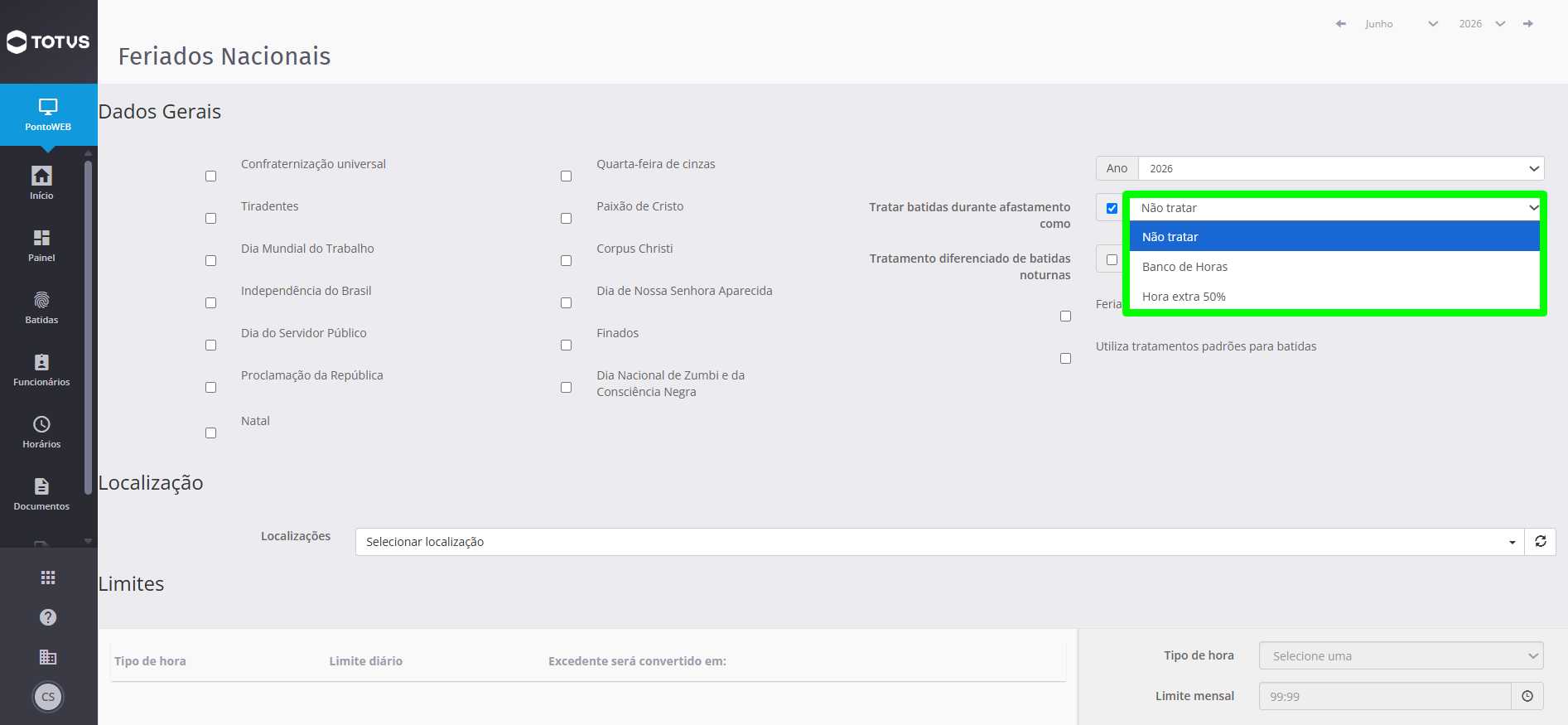This screenshot has height=725, width=1568.
Task: Open the company building icon
Action: 48,657
